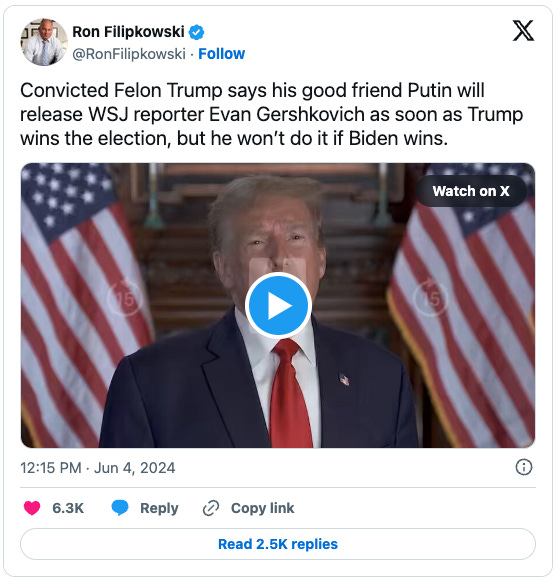557x581 pixels.
Task: Skip video forward 15 seconds
Action: click(431, 298)
